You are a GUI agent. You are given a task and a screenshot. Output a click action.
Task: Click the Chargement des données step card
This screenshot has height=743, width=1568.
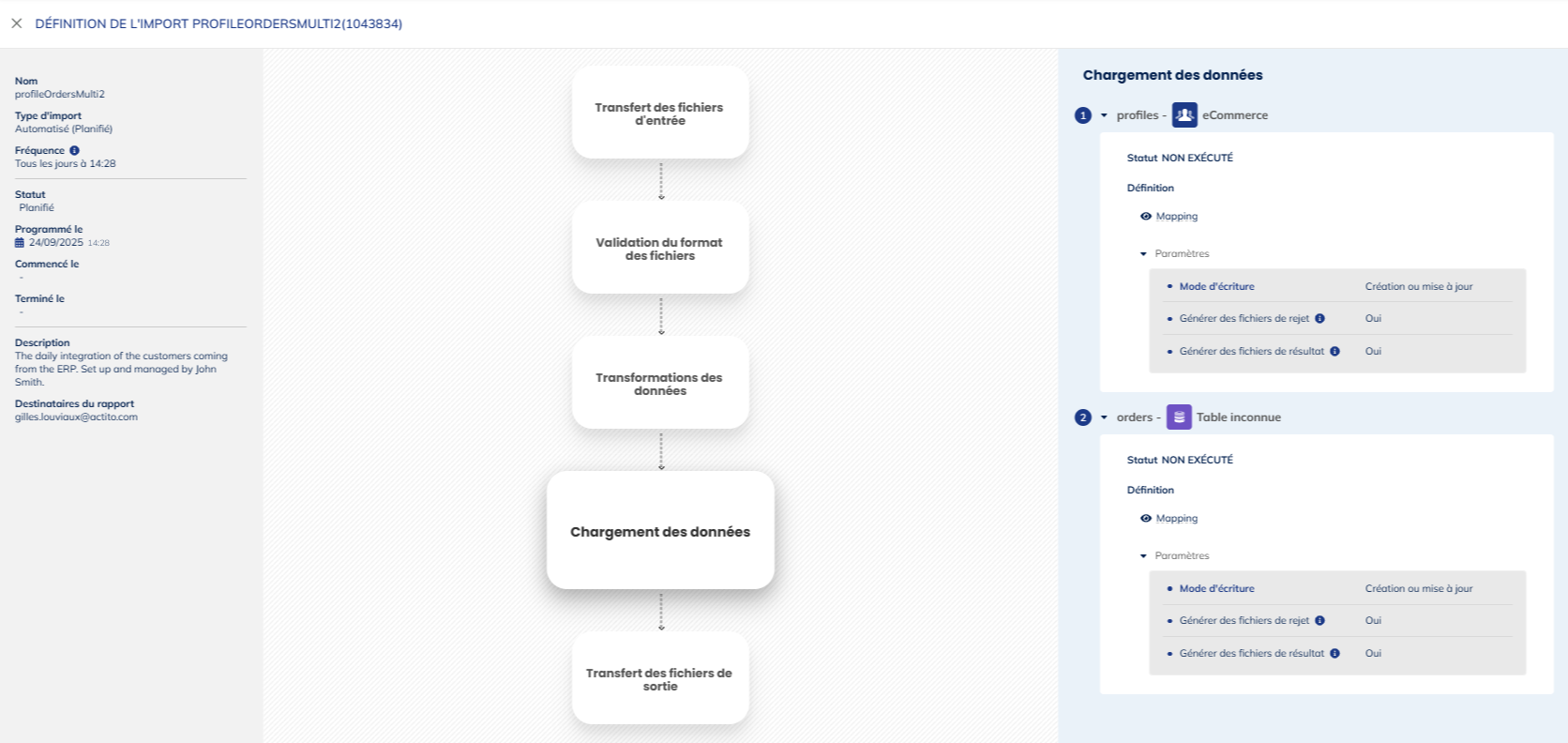point(660,531)
